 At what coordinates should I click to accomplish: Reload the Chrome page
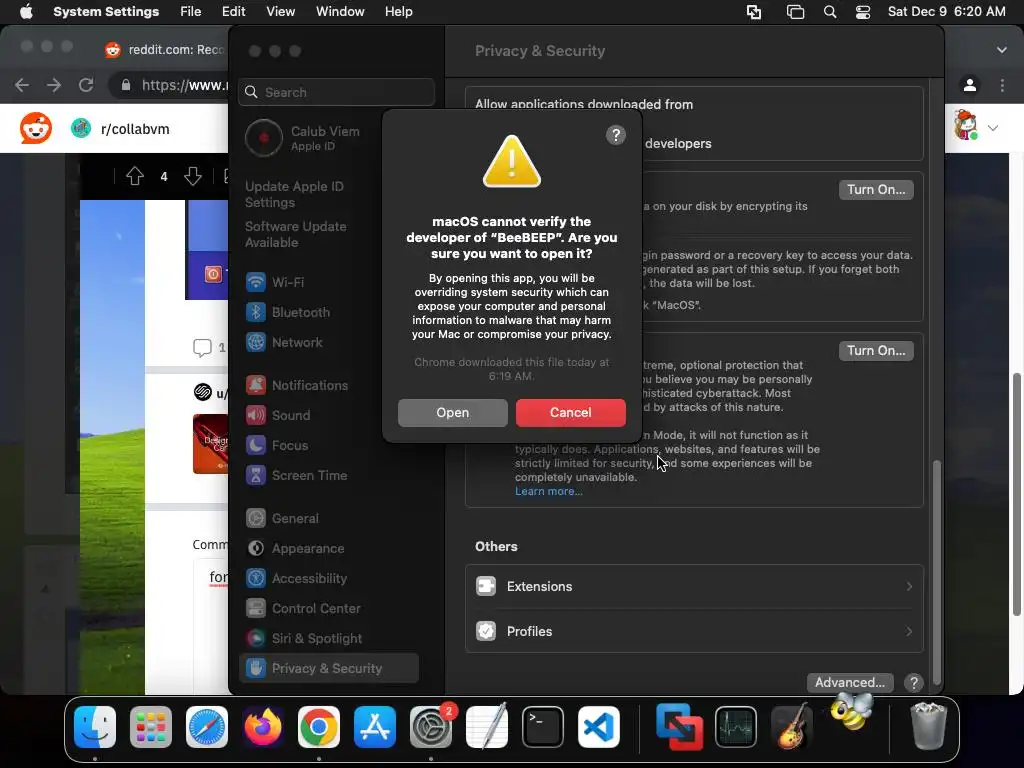(x=86, y=85)
